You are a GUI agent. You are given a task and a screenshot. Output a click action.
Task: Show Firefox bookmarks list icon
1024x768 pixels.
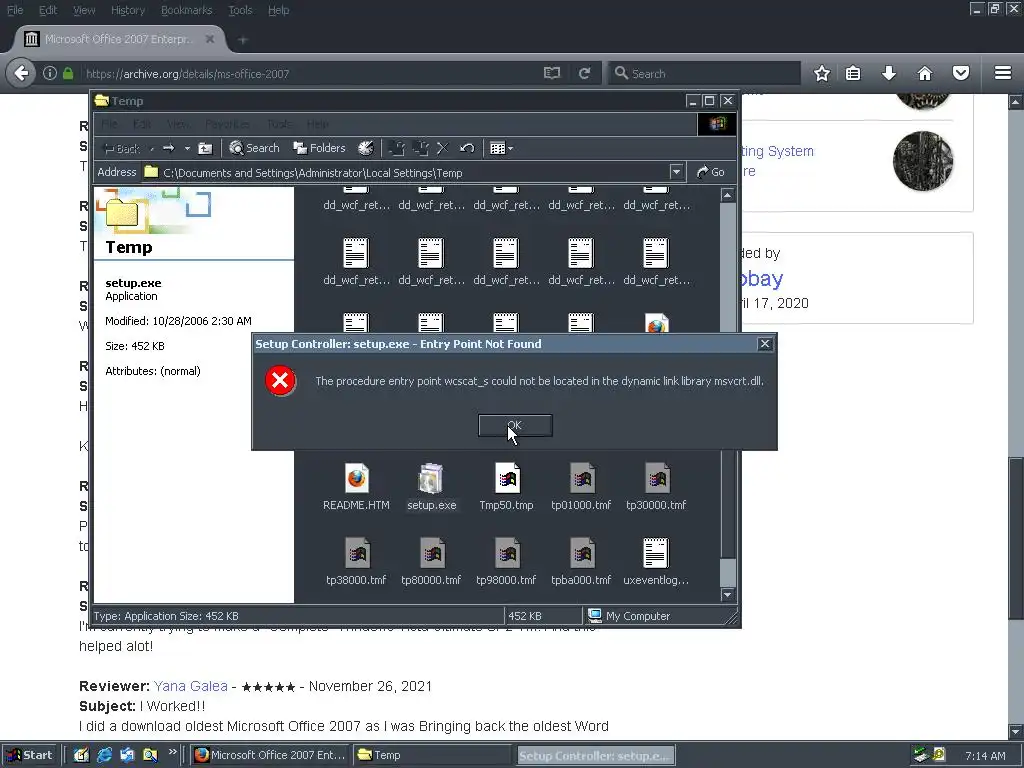tap(853, 73)
